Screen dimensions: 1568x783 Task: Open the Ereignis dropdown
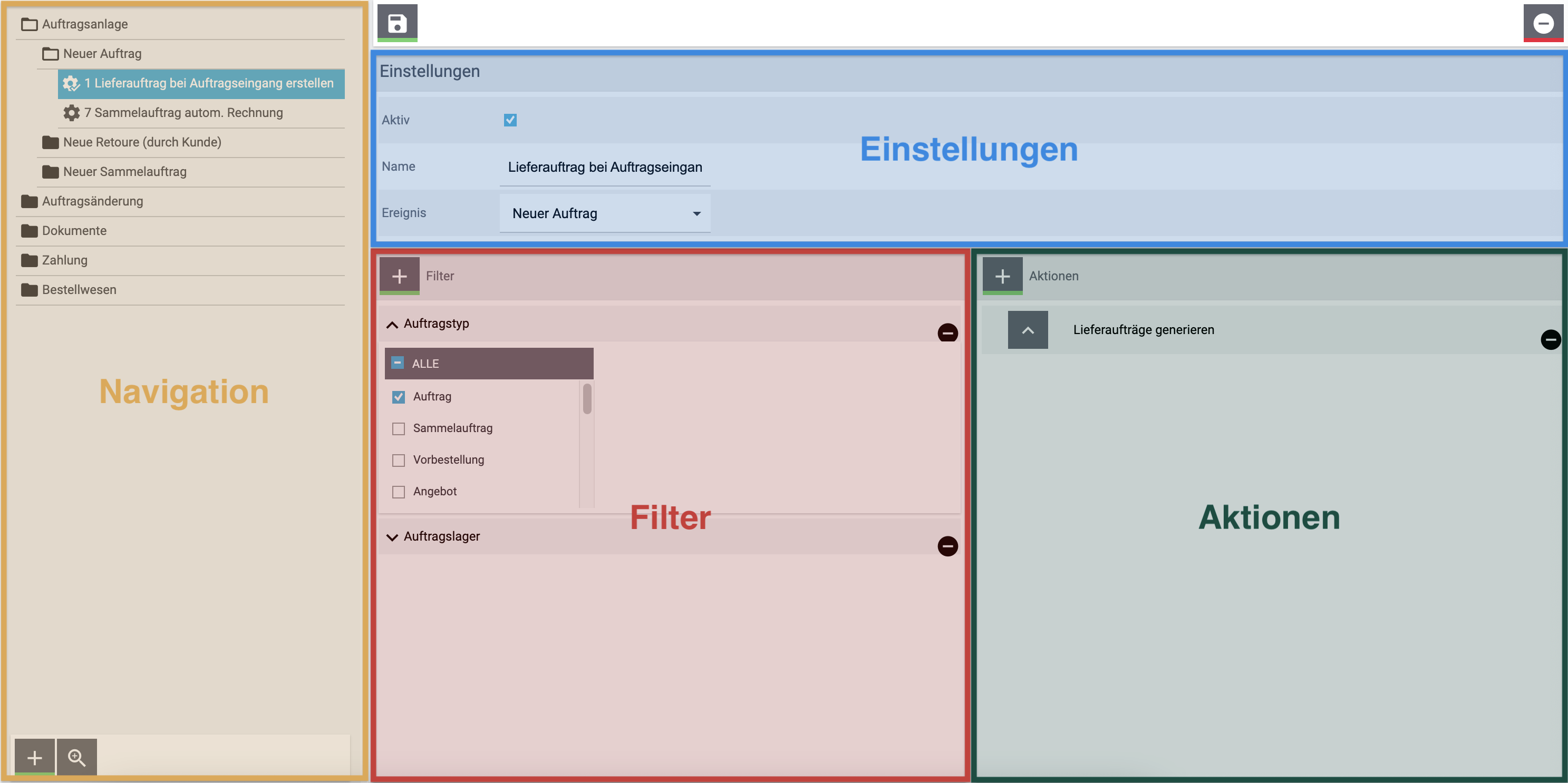(x=604, y=213)
